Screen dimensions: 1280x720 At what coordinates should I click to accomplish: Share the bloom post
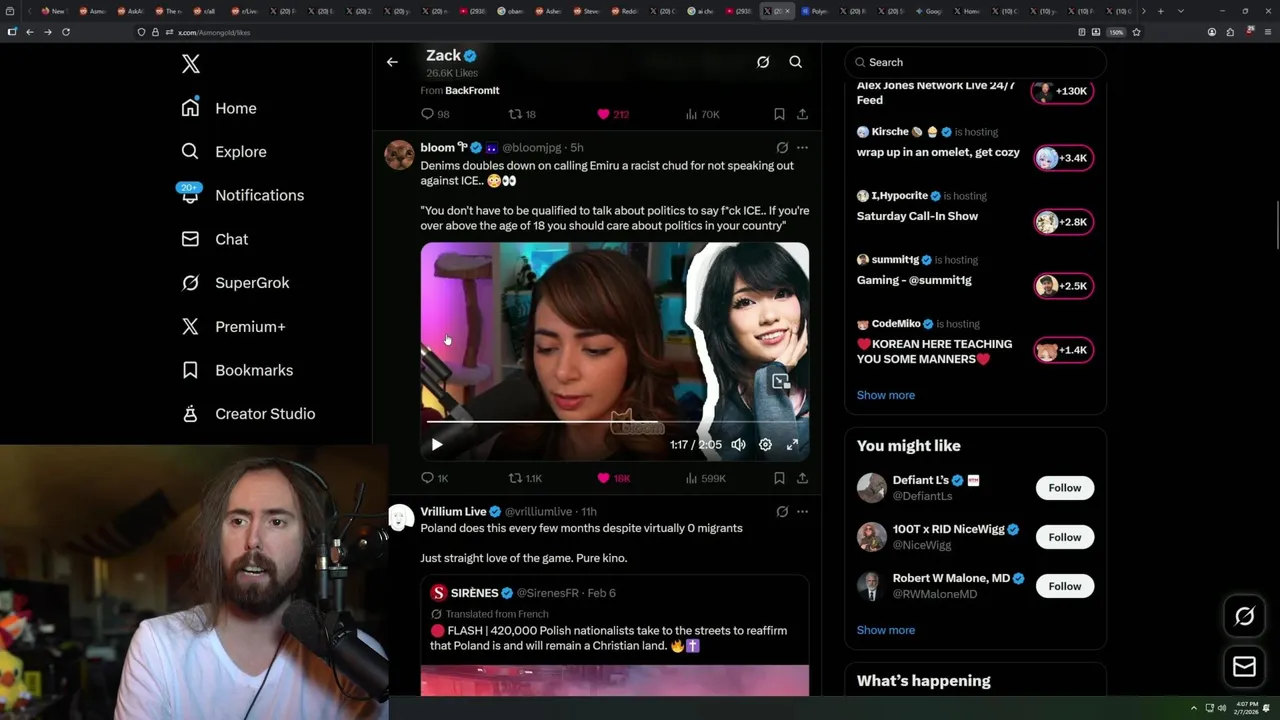[x=802, y=478]
